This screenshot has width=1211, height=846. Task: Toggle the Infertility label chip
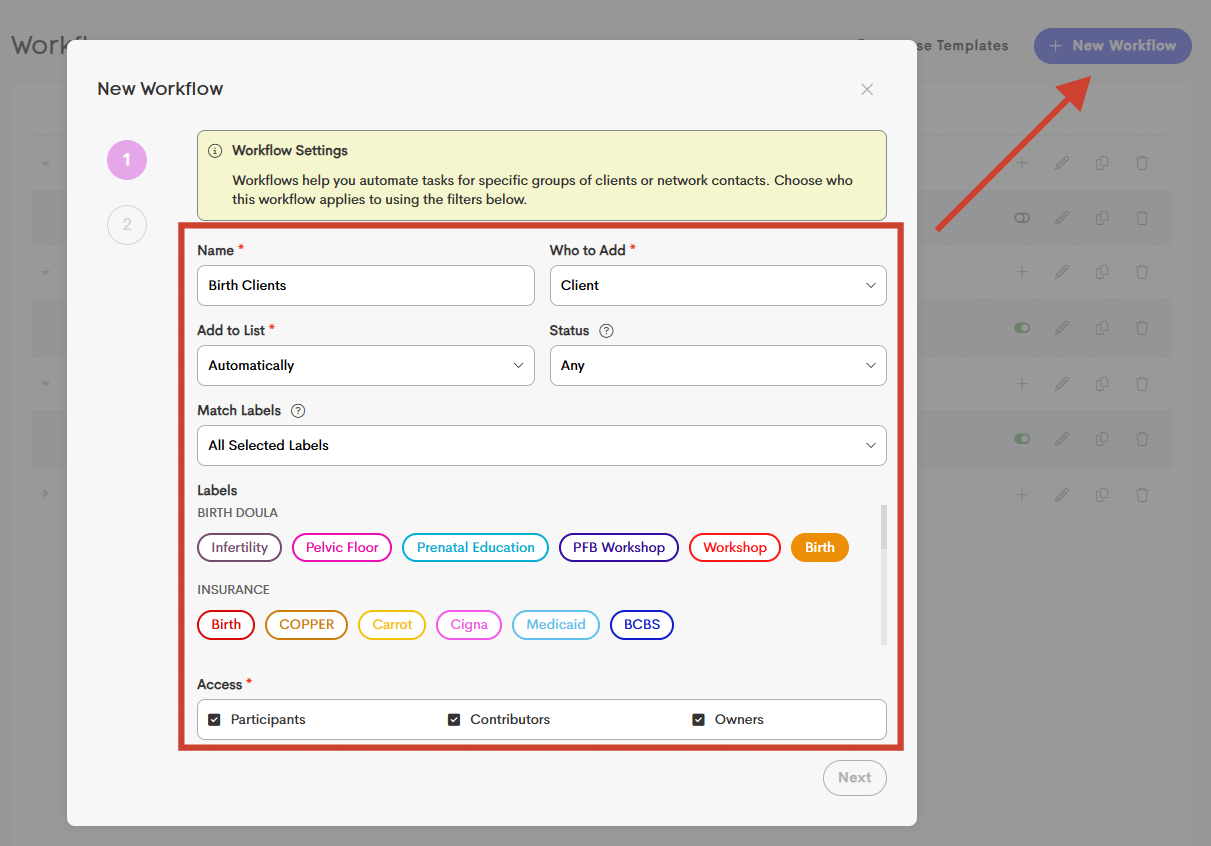point(240,548)
